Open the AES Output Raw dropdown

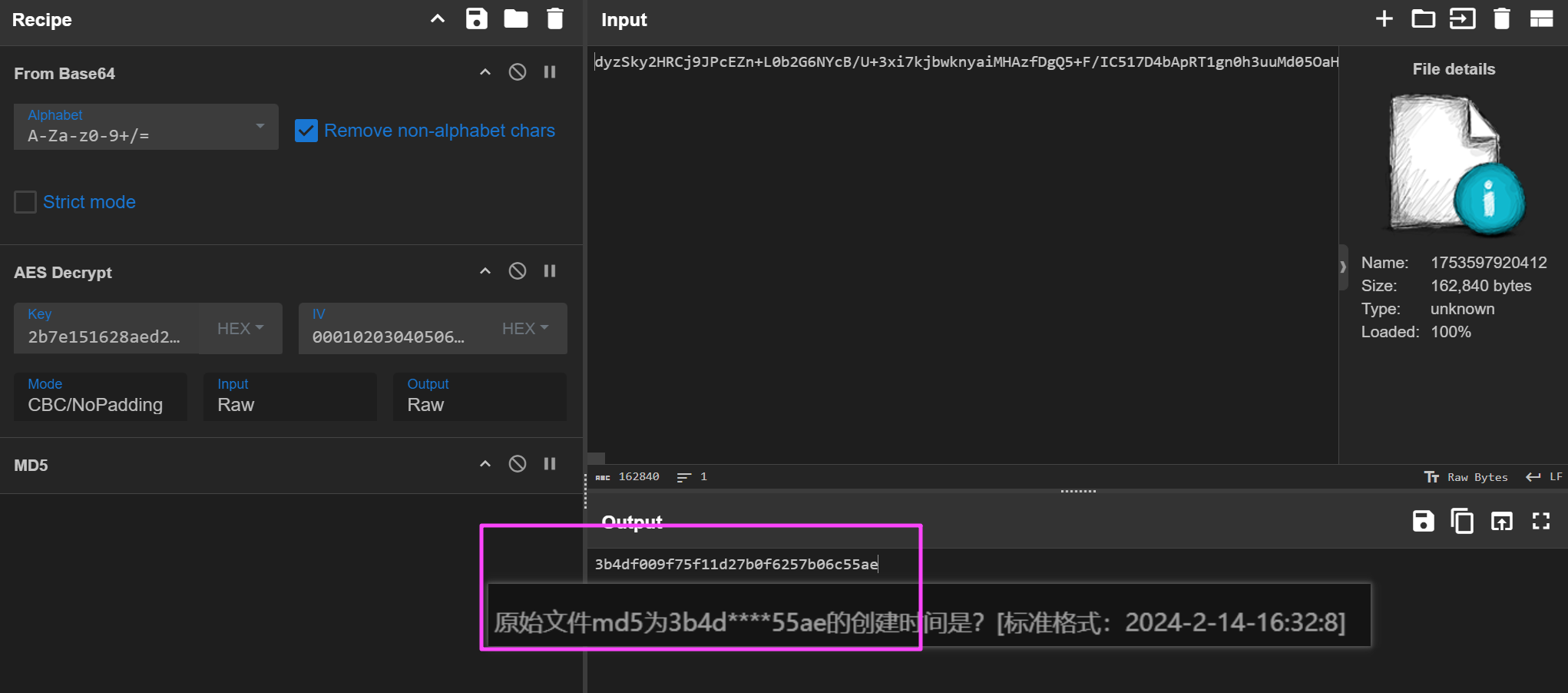(480, 396)
